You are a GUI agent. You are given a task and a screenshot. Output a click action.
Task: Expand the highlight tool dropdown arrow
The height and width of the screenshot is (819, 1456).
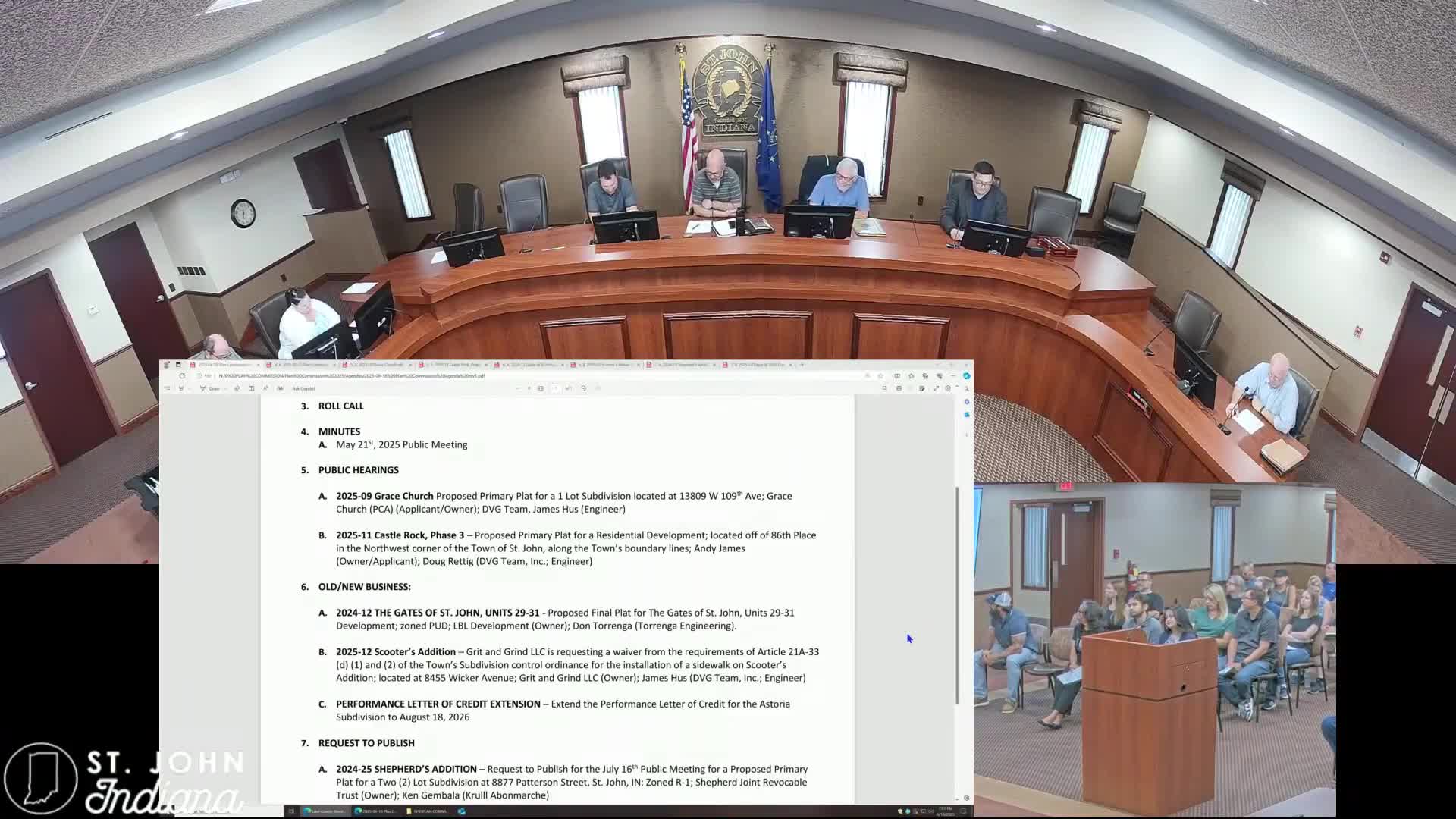(x=190, y=388)
